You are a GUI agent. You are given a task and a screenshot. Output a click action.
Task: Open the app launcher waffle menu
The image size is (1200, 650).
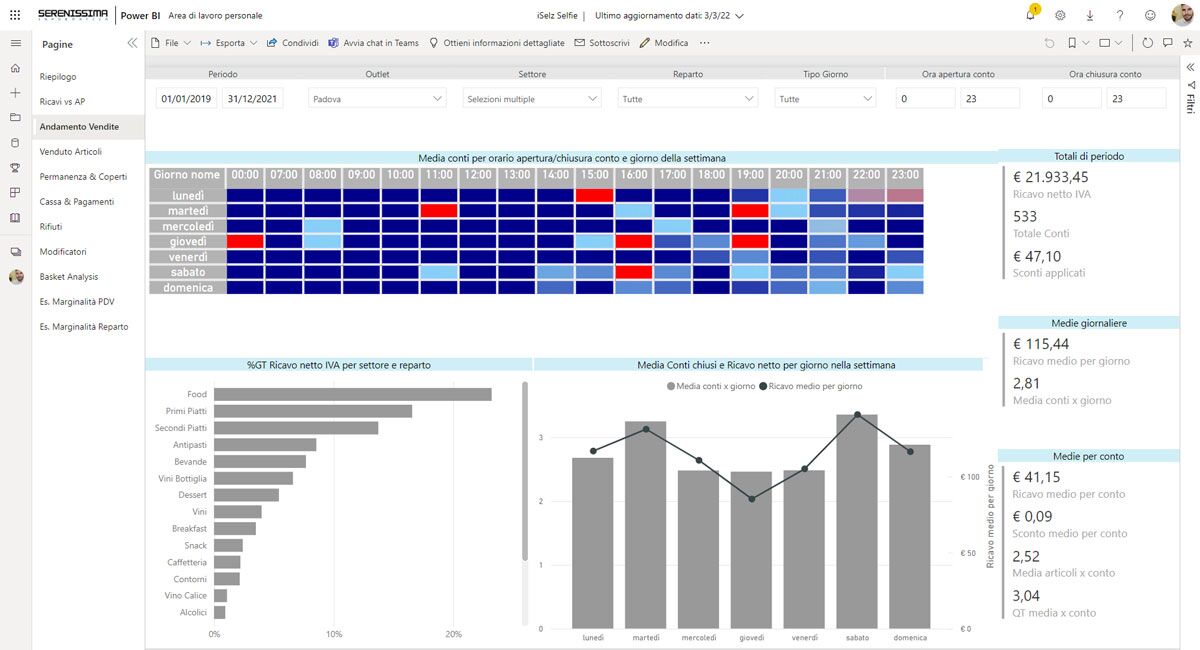click(x=15, y=16)
